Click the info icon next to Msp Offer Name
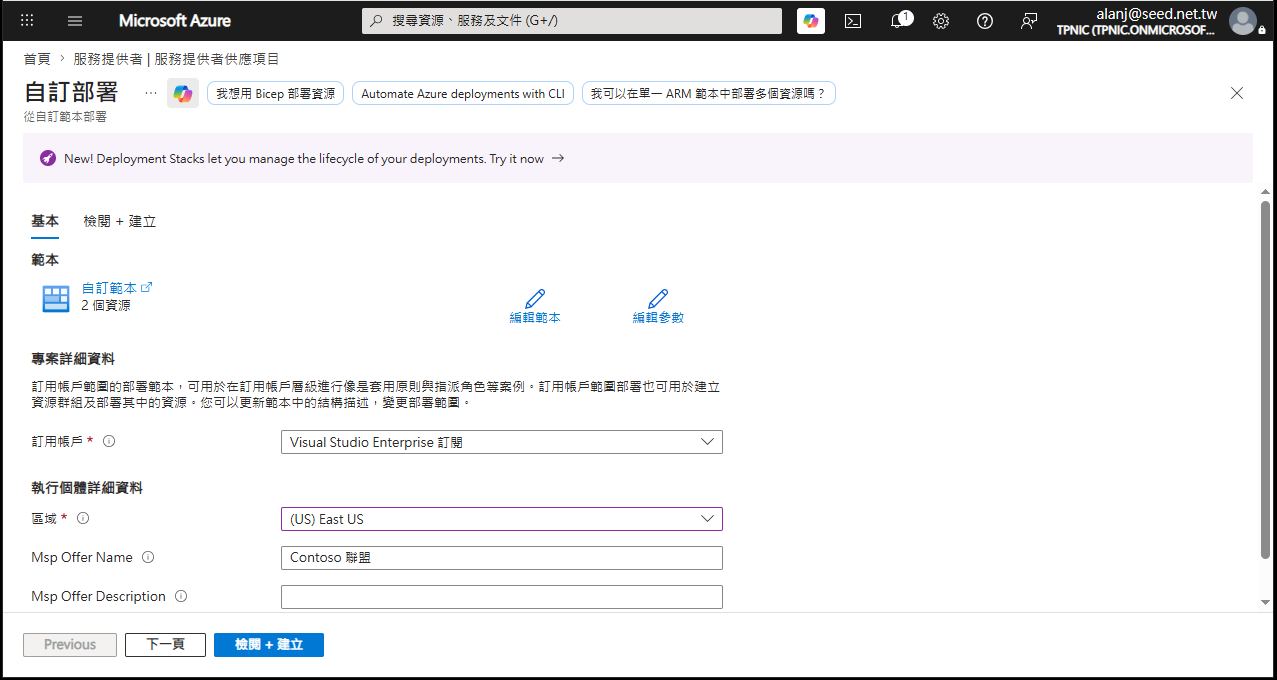The width and height of the screenshot is (1277, 680). [148, 557]
